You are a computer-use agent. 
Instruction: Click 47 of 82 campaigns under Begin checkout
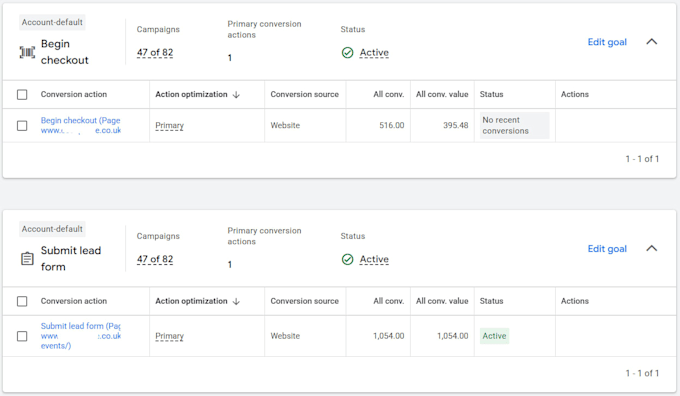[x=155, y=52]
